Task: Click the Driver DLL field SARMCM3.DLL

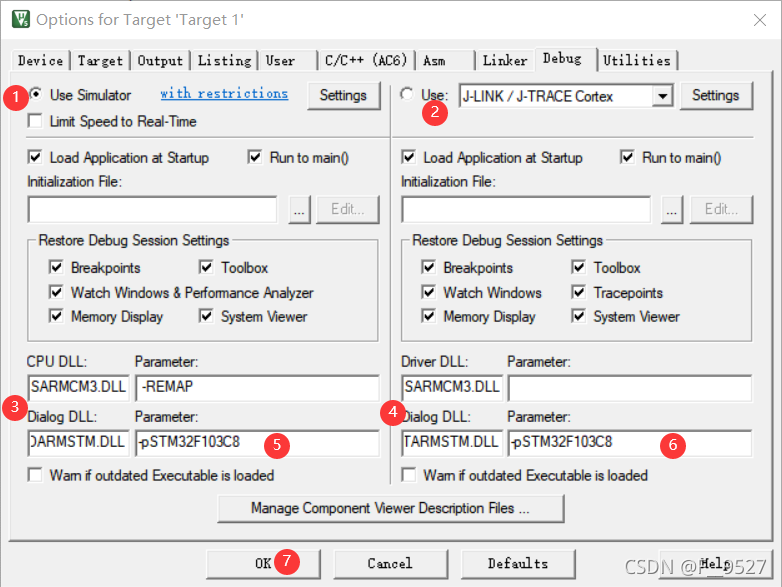Action: [x=452, y=388]
